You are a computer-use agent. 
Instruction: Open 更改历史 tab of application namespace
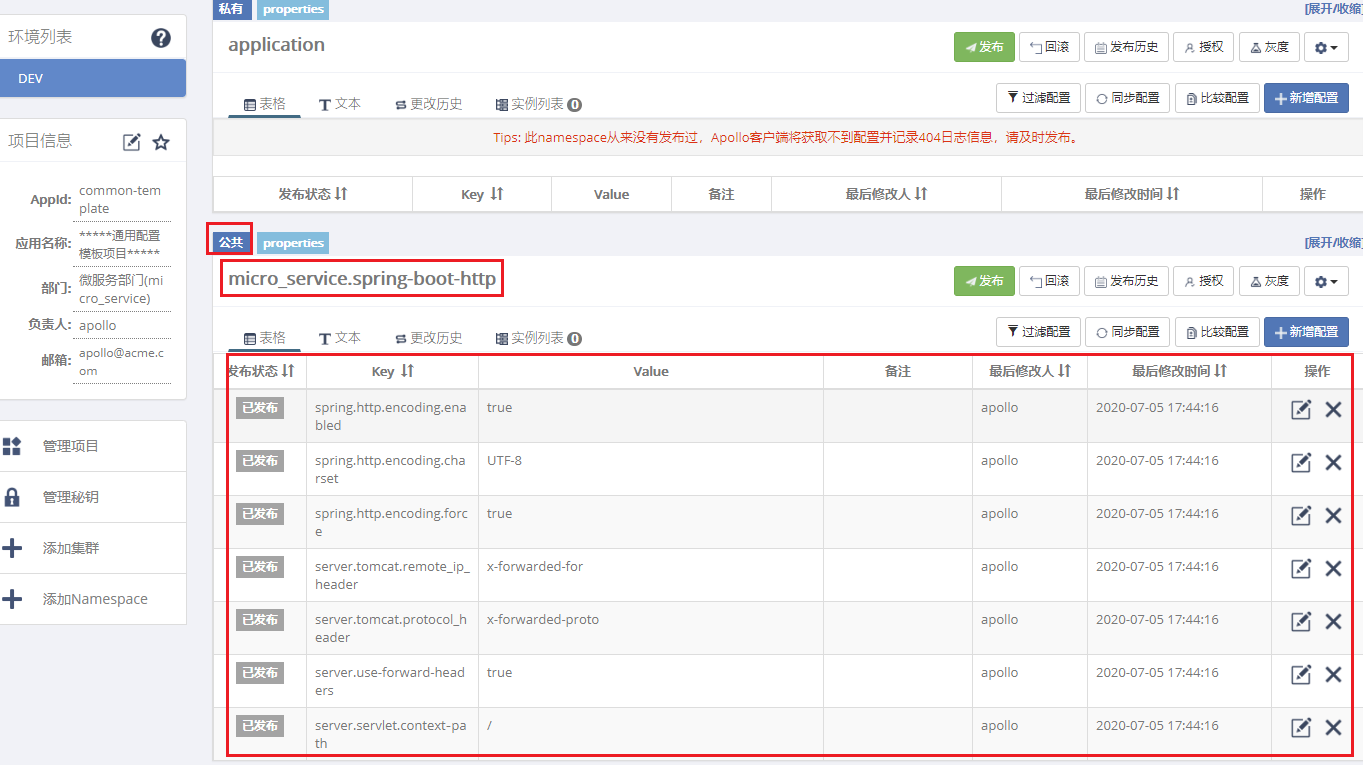tap(429, 104)
